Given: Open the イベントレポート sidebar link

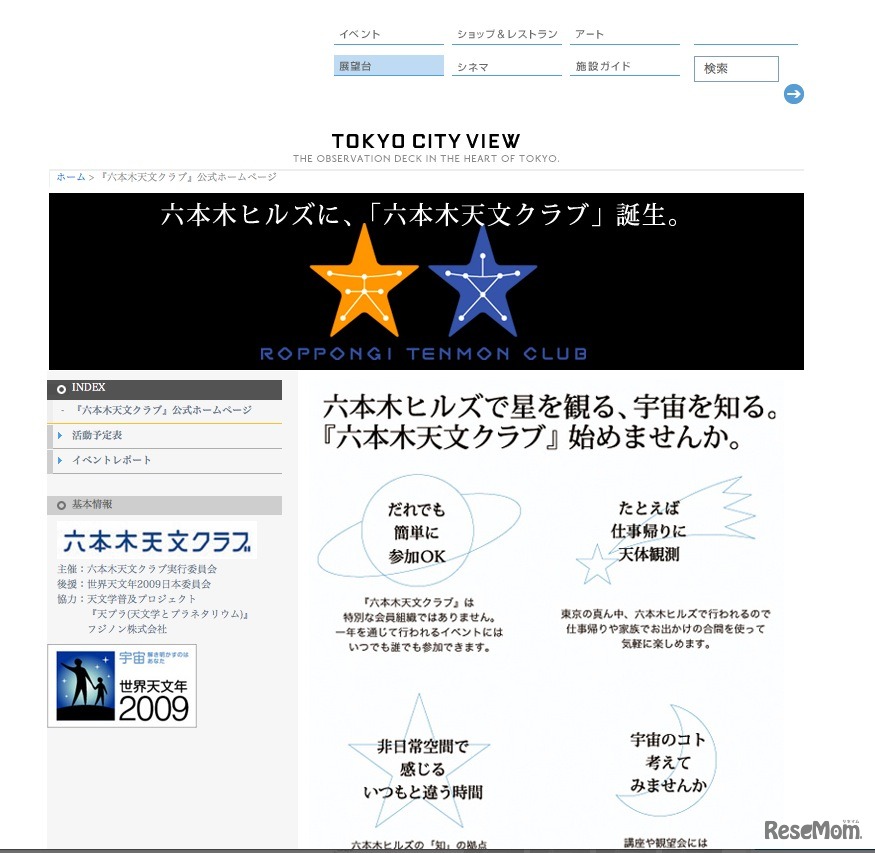Looking at the screenshot, I should click(112, 460).
